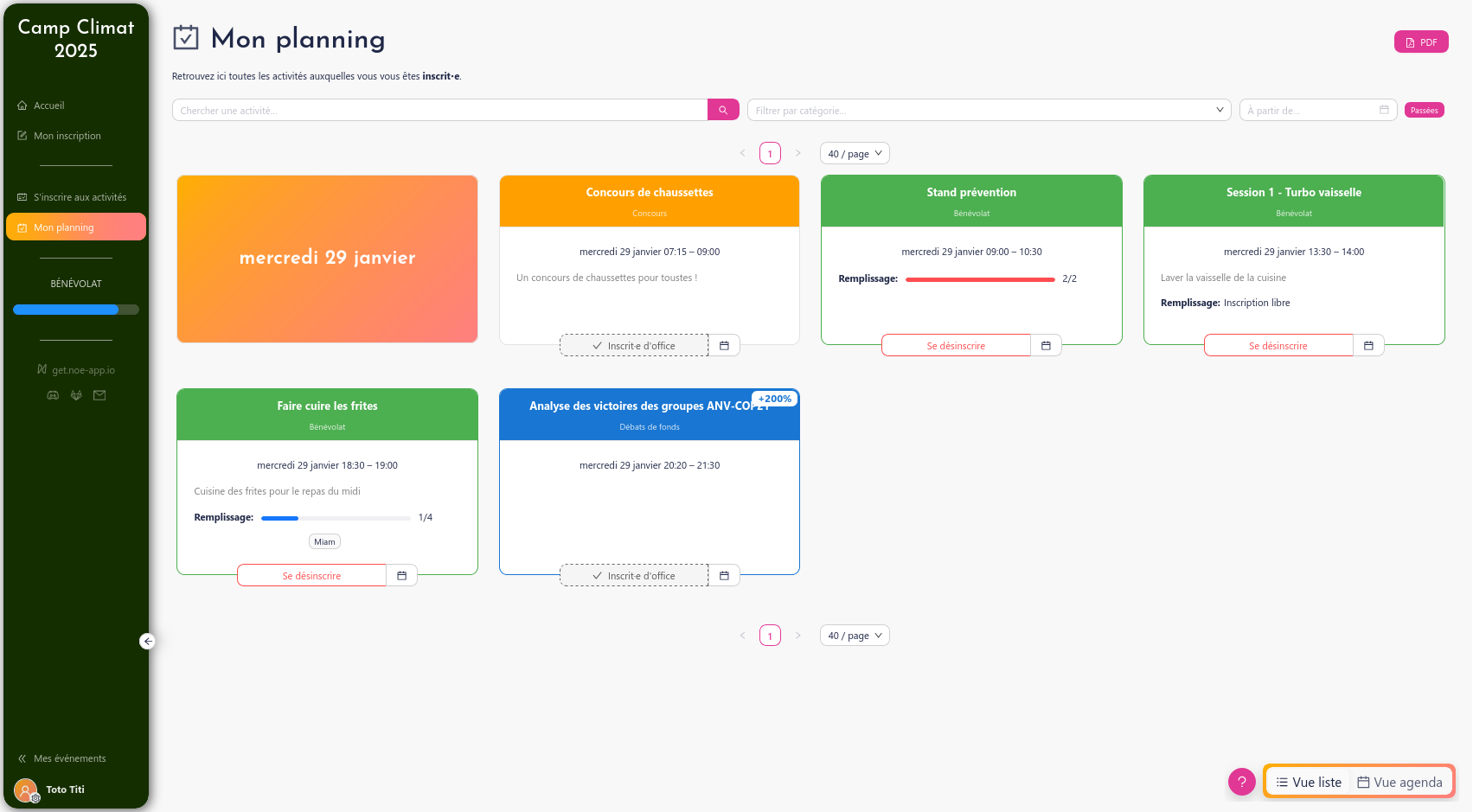
Task: Go to S'inscrire aux activités
Action: click(x=80, y=197)
